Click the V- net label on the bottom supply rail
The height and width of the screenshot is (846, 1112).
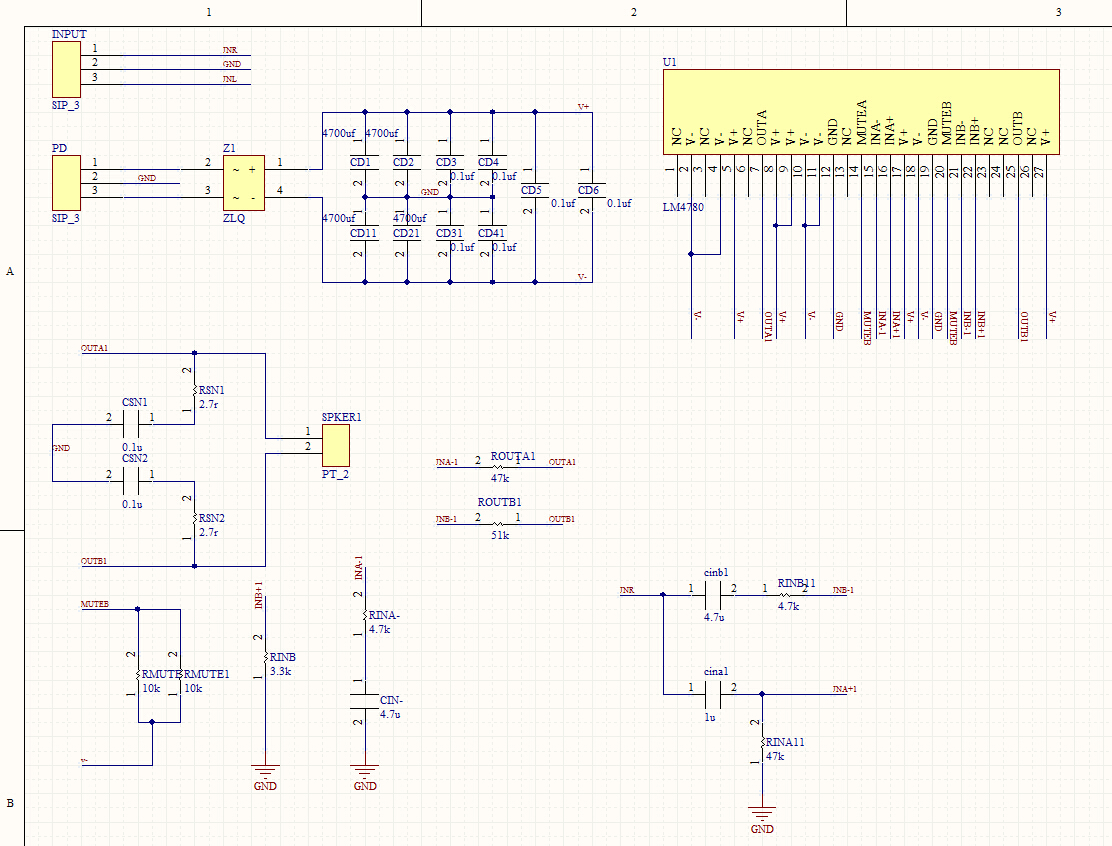(582, 277)
